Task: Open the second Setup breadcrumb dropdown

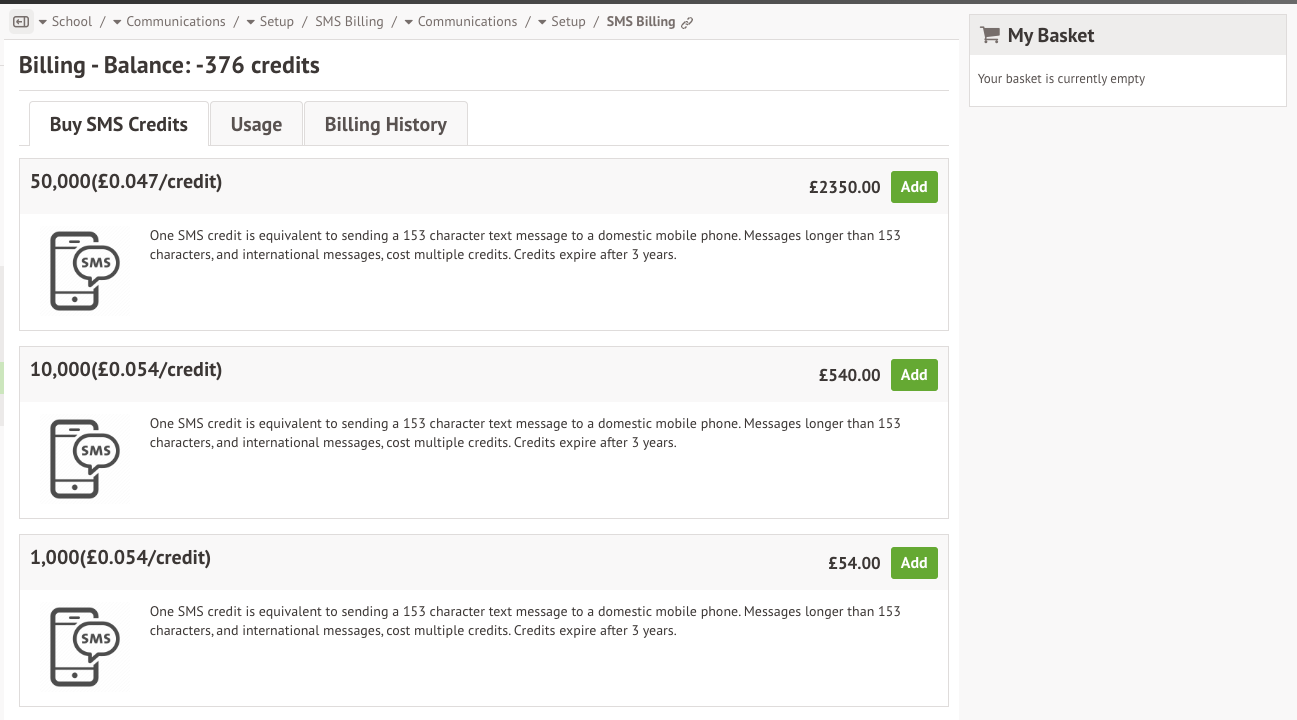Action: tap(542, 22)
